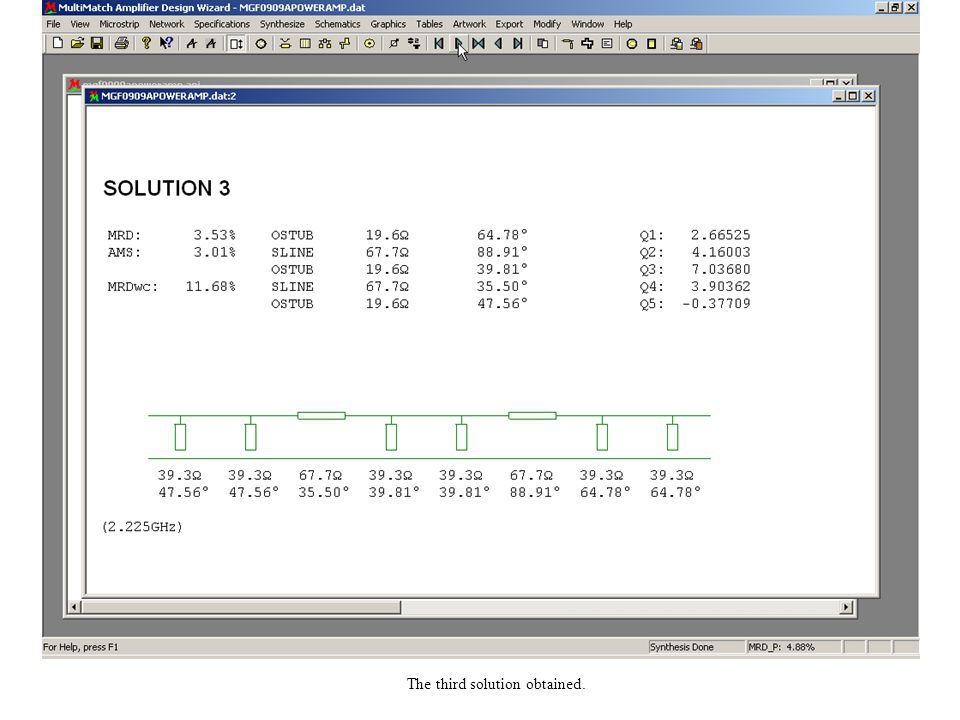The height and width of the screenshot is (720, 960).
Task: Open the File menu
Action: [53, 24]
